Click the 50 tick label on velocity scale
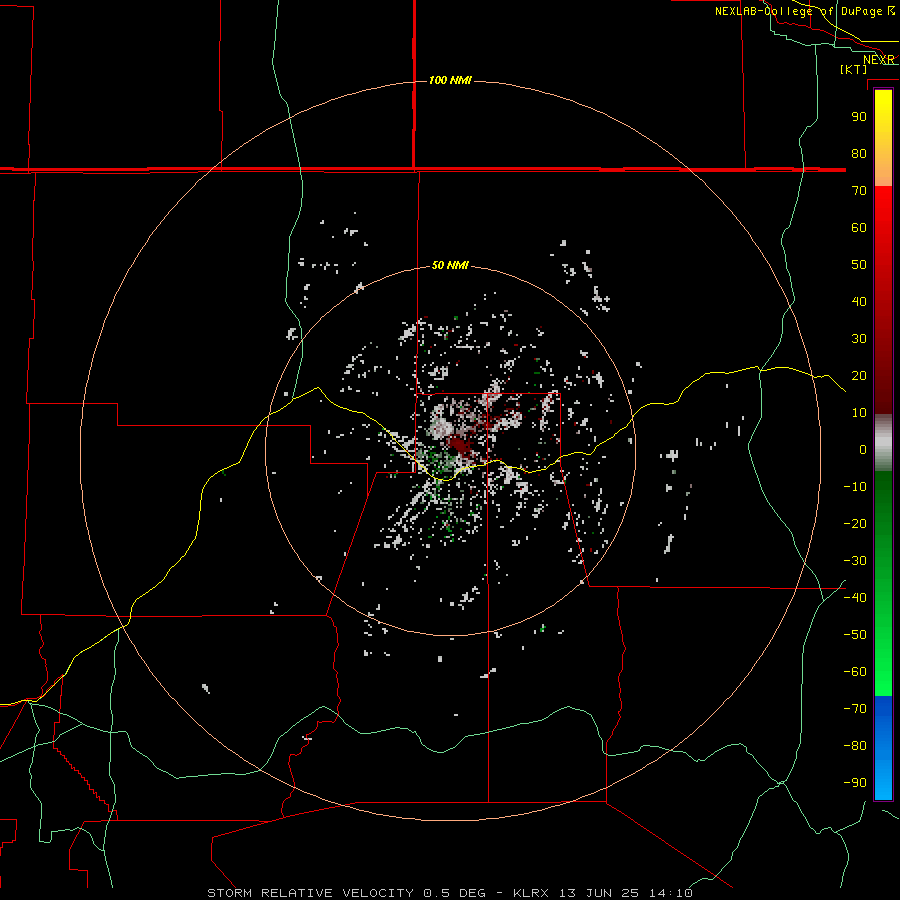 coord(859,265)
